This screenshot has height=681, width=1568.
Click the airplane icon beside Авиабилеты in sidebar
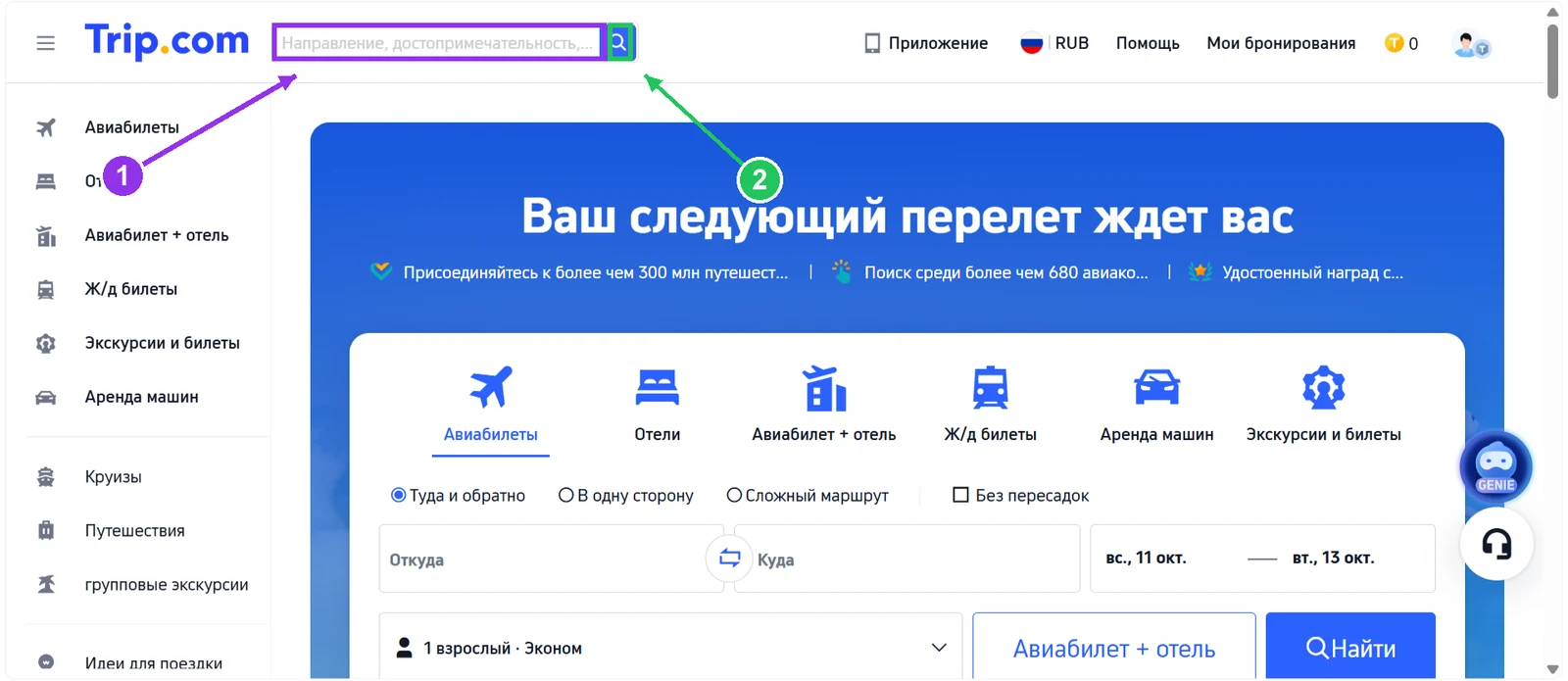pos(46,127)
